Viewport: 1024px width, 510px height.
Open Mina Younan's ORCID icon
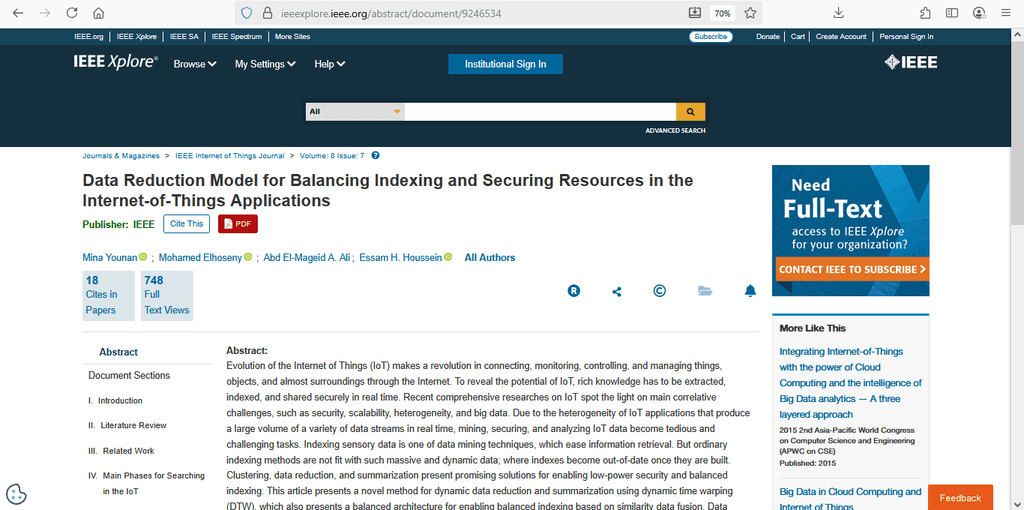click(x=143, y=257)
